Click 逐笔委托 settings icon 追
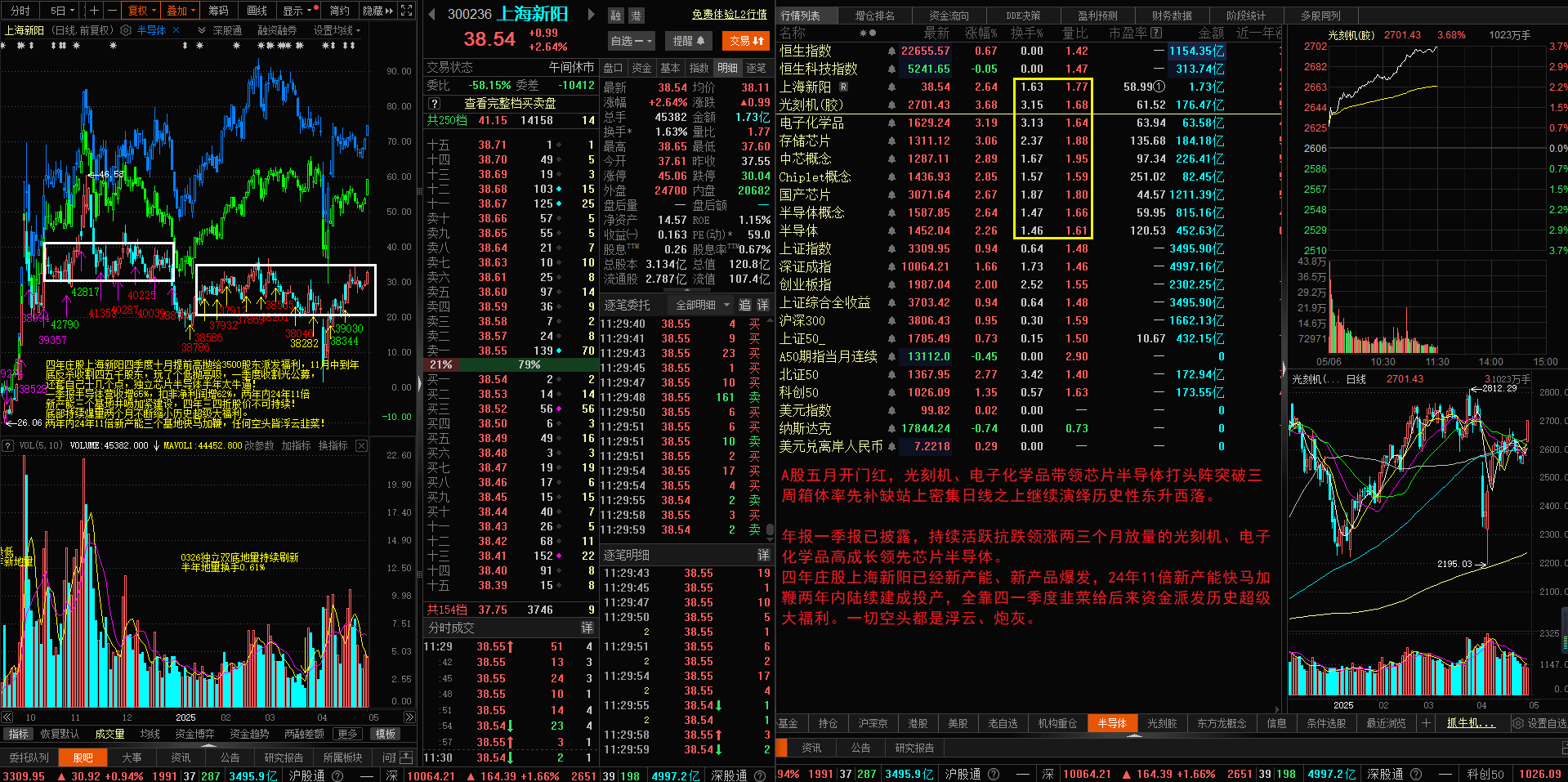1568x782 pixels. click(745, 305)
